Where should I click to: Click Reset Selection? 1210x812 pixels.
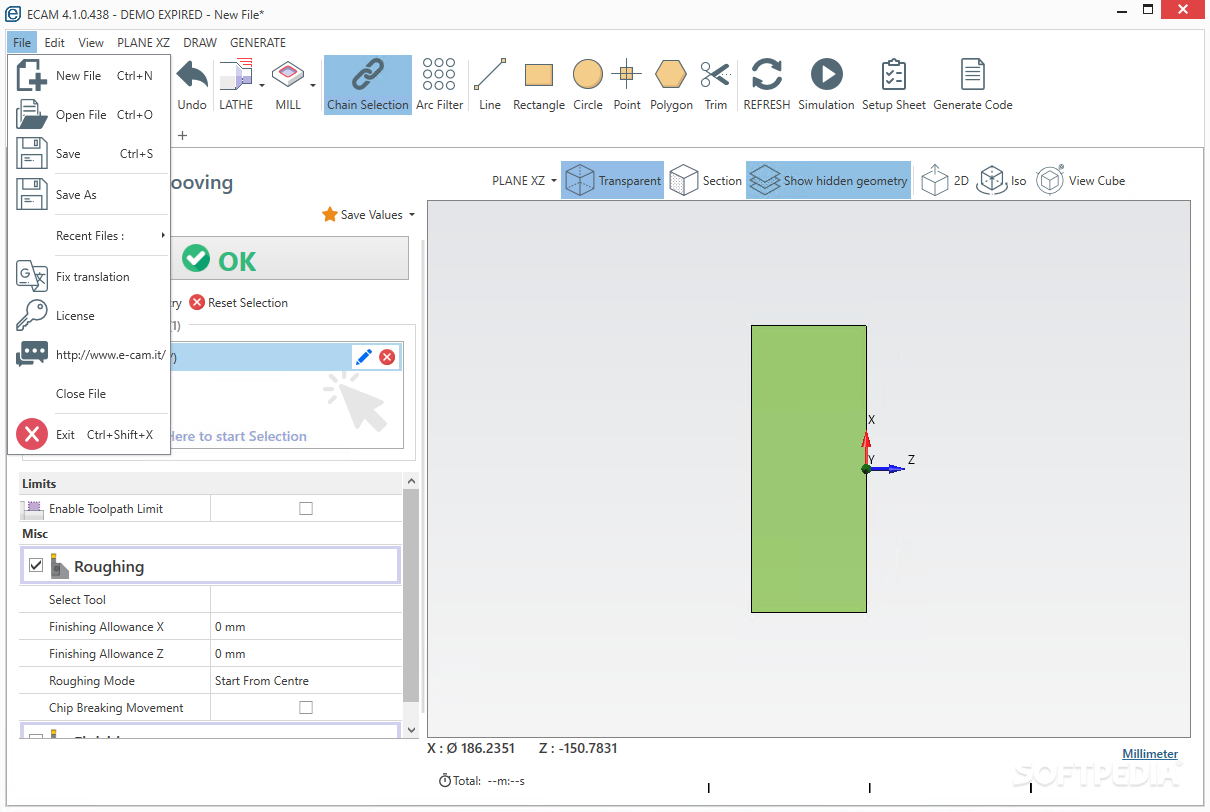(239, 303)
